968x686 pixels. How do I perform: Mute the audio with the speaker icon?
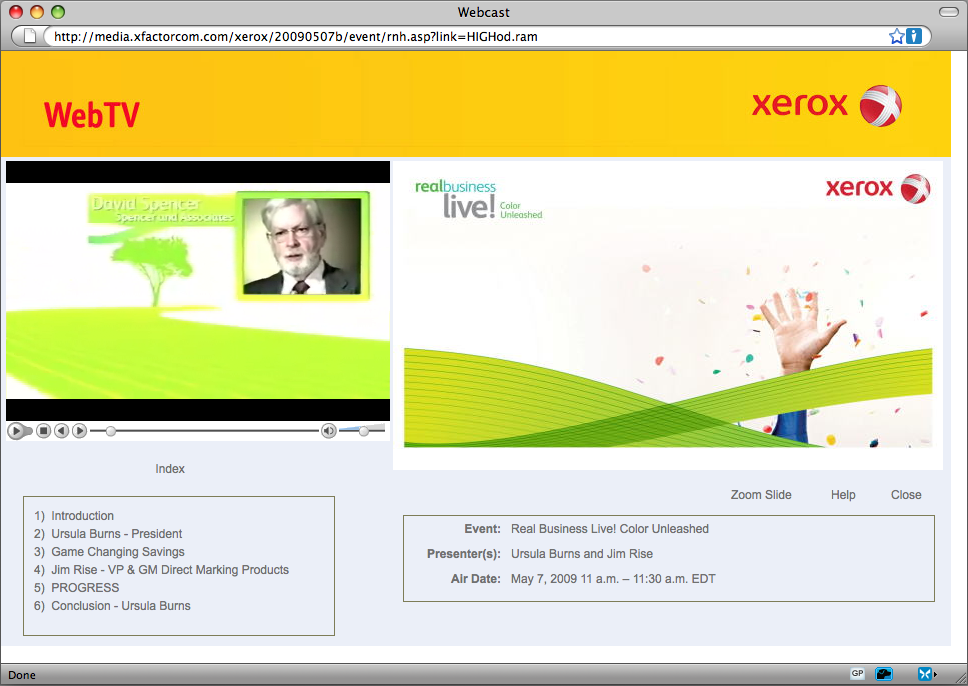(x=329, y=431)
